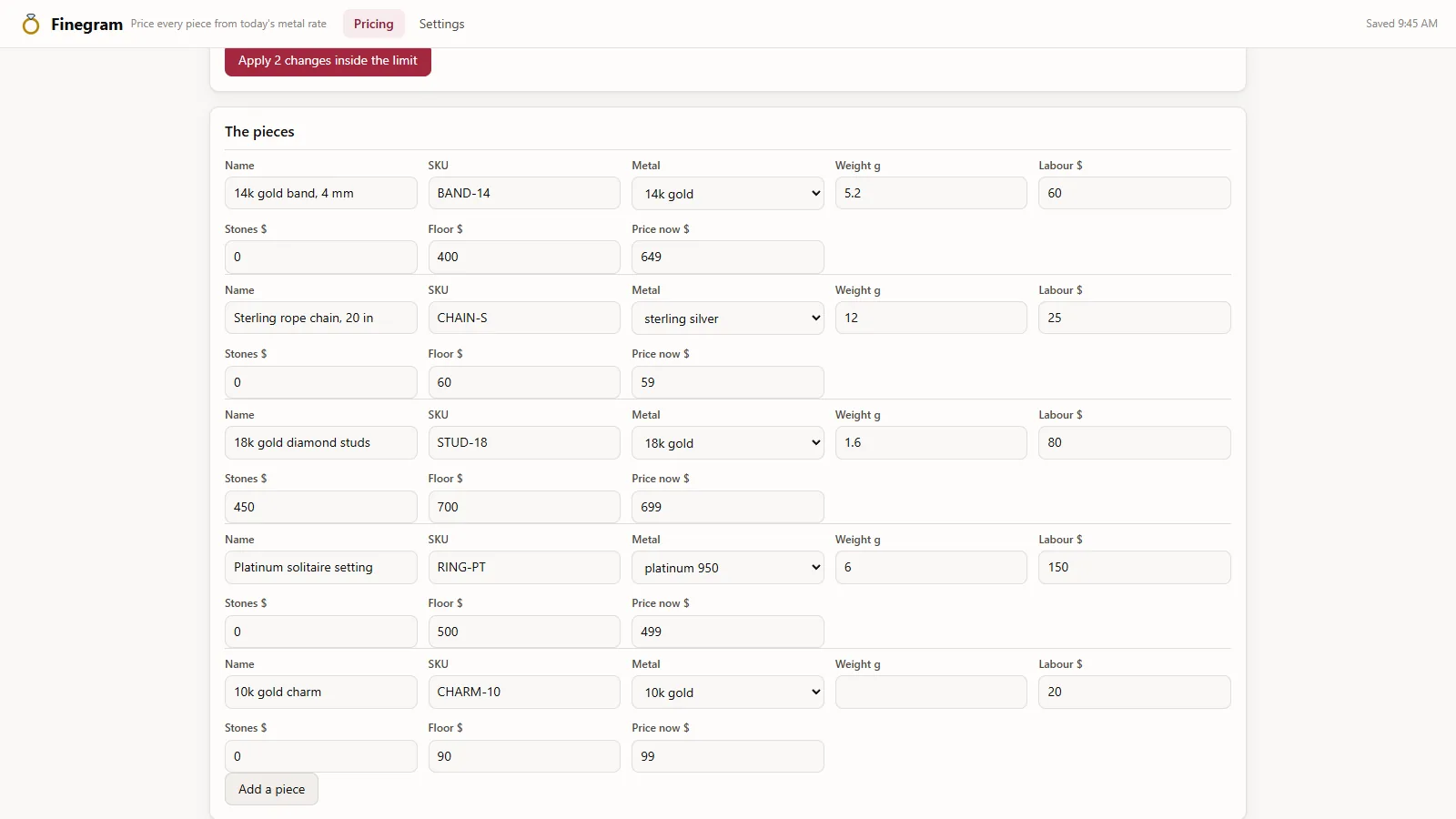The width and height of the screenshot is (1456, 819).
Task: Click the Price now field showing 99
Action: [x=727, y=756]
